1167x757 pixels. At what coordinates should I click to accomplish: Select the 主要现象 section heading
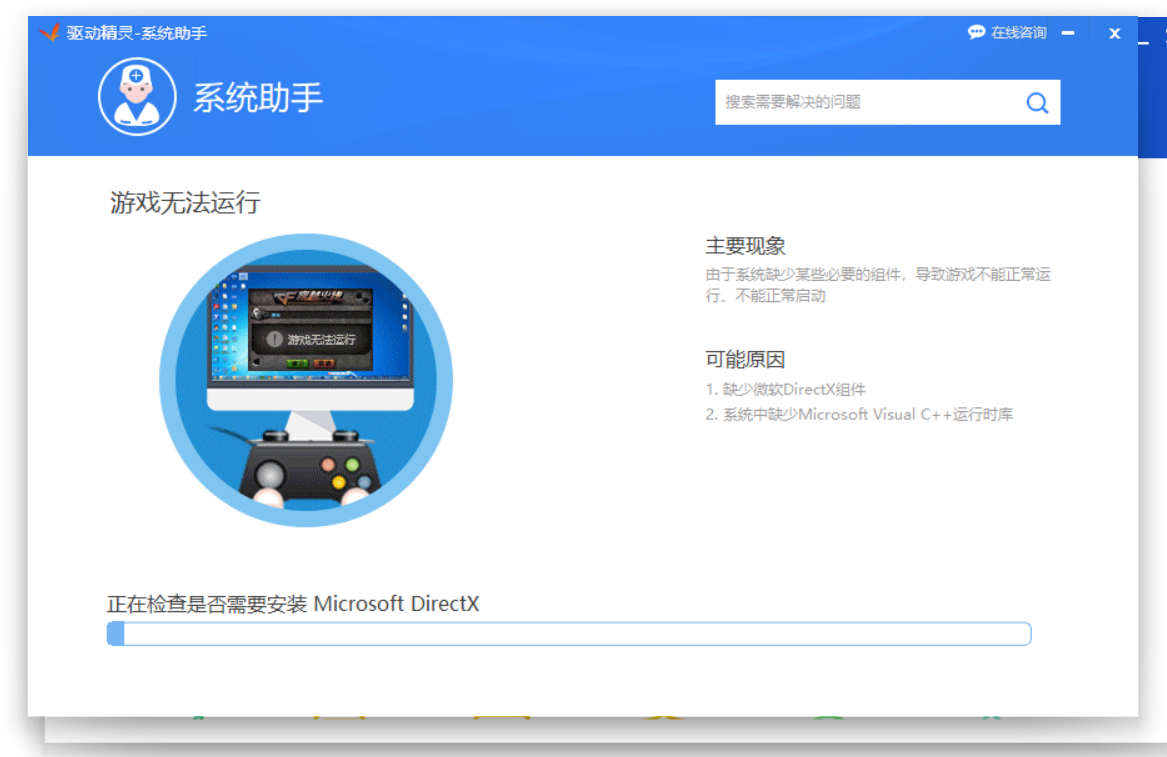click(x=745, y=246)
